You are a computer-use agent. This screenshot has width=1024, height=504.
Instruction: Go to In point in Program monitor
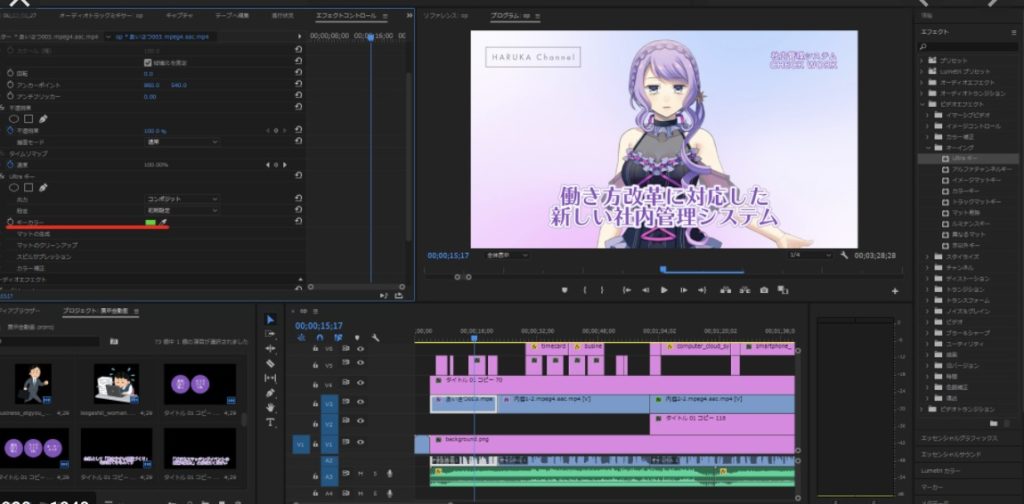click(627, 291)
